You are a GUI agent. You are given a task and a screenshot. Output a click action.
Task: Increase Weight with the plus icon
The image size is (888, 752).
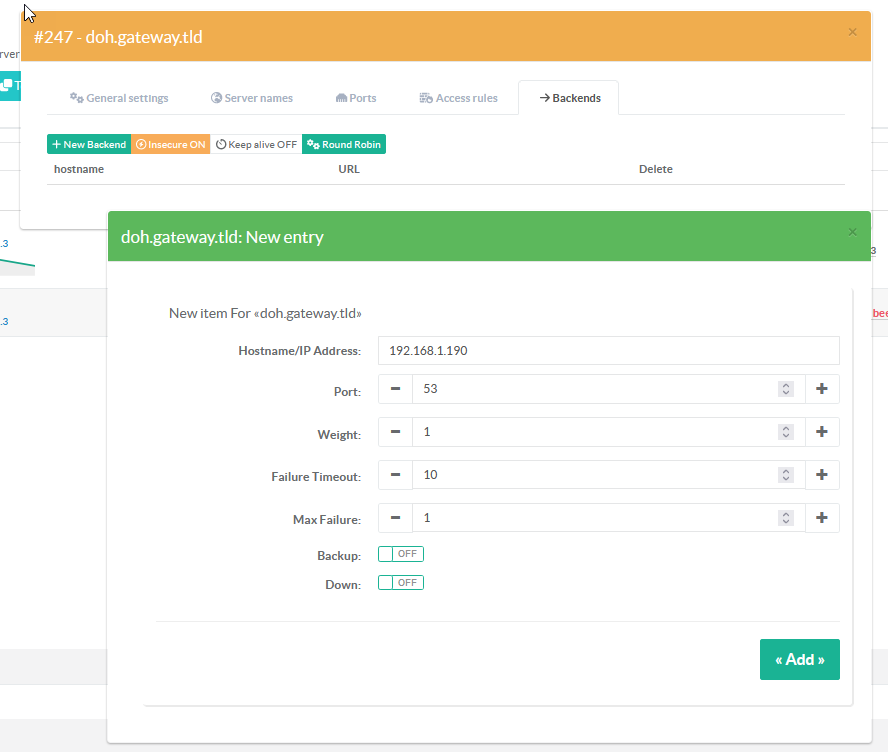click(x=822, y=432)
